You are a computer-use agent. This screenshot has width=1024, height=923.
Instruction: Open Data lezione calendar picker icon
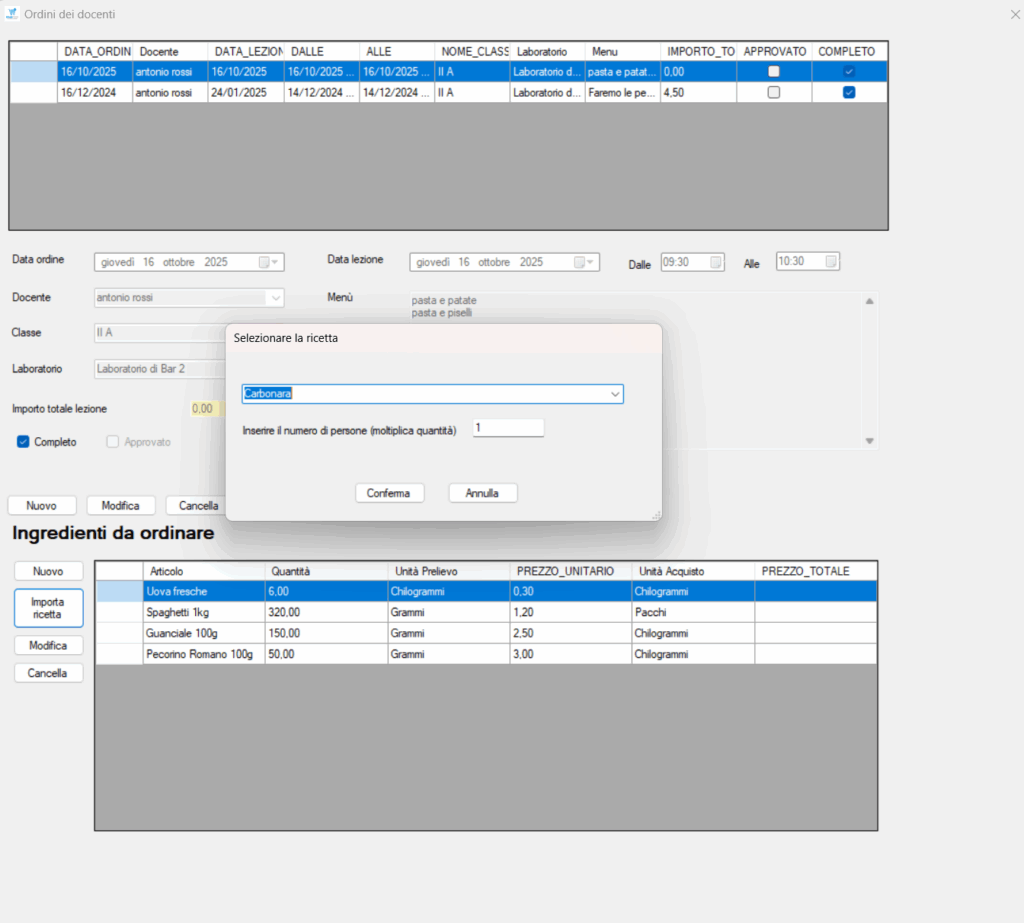click(x=580, y=262)
